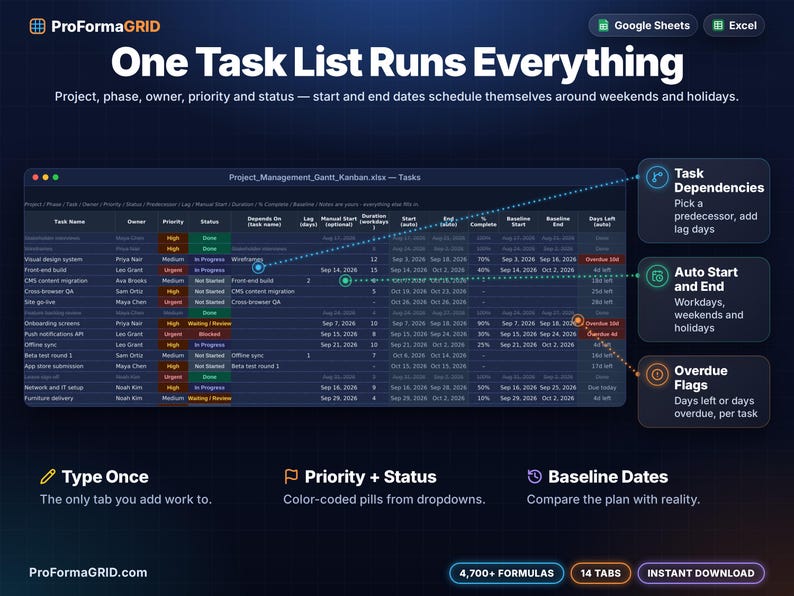Viewport: 794px width, 596px height.
Task: Open Status dropdown for Onboarding screens
Action: pyautogui.click(x=209, y=324)
